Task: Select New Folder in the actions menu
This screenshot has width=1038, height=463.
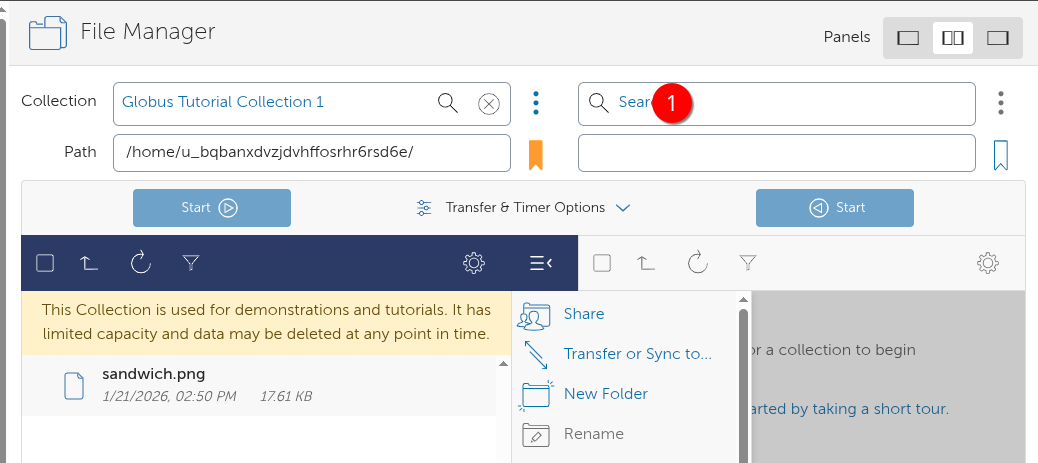Action: click(x=605, y=394)
